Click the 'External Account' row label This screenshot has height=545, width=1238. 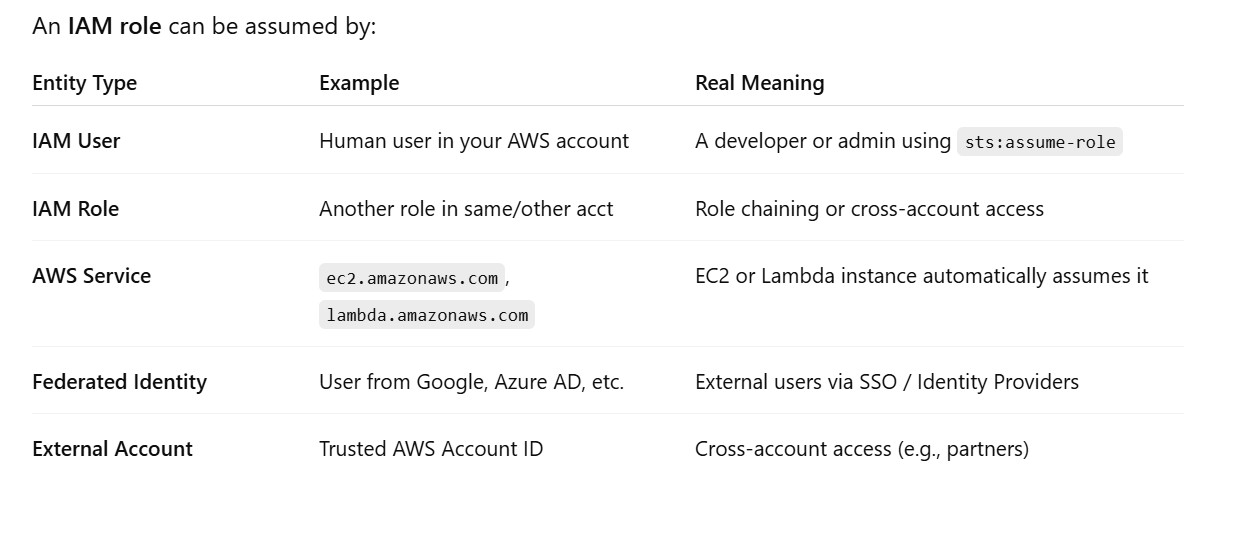pyautogui.click(x=112, y=449)
